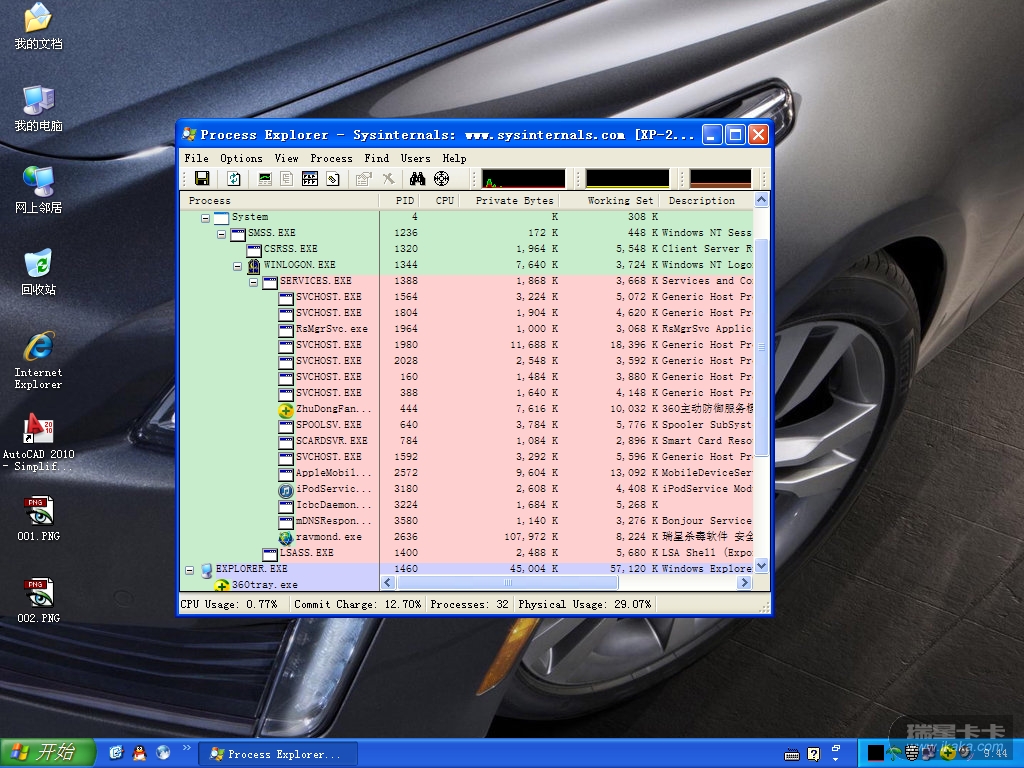Image resolution: width=1024 pixels, height=768 pixels.
Task: Click the Refresh Now toolbar icon
Action: (x=233, y=179)
